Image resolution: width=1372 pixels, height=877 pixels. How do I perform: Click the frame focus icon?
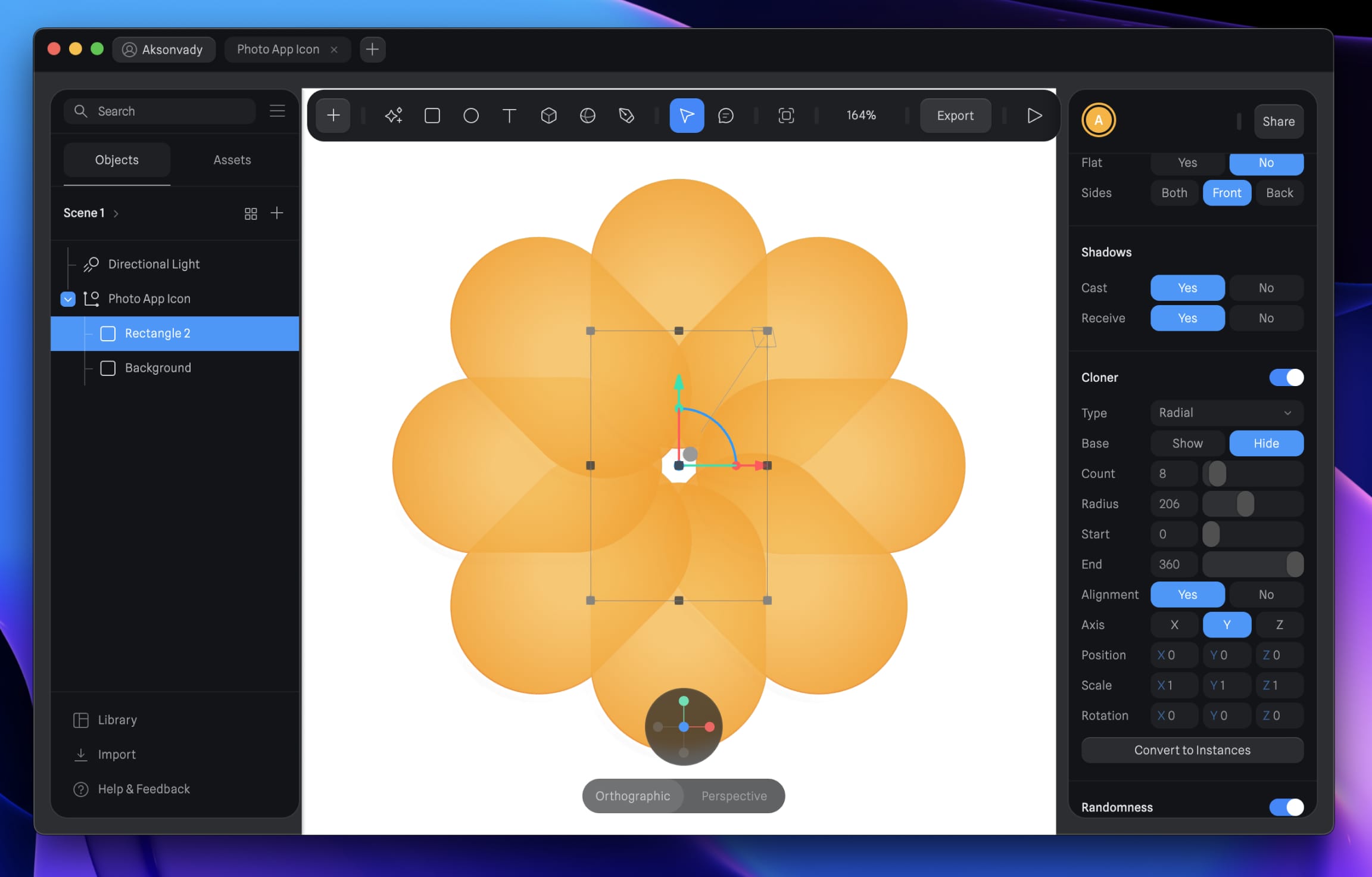786,116
